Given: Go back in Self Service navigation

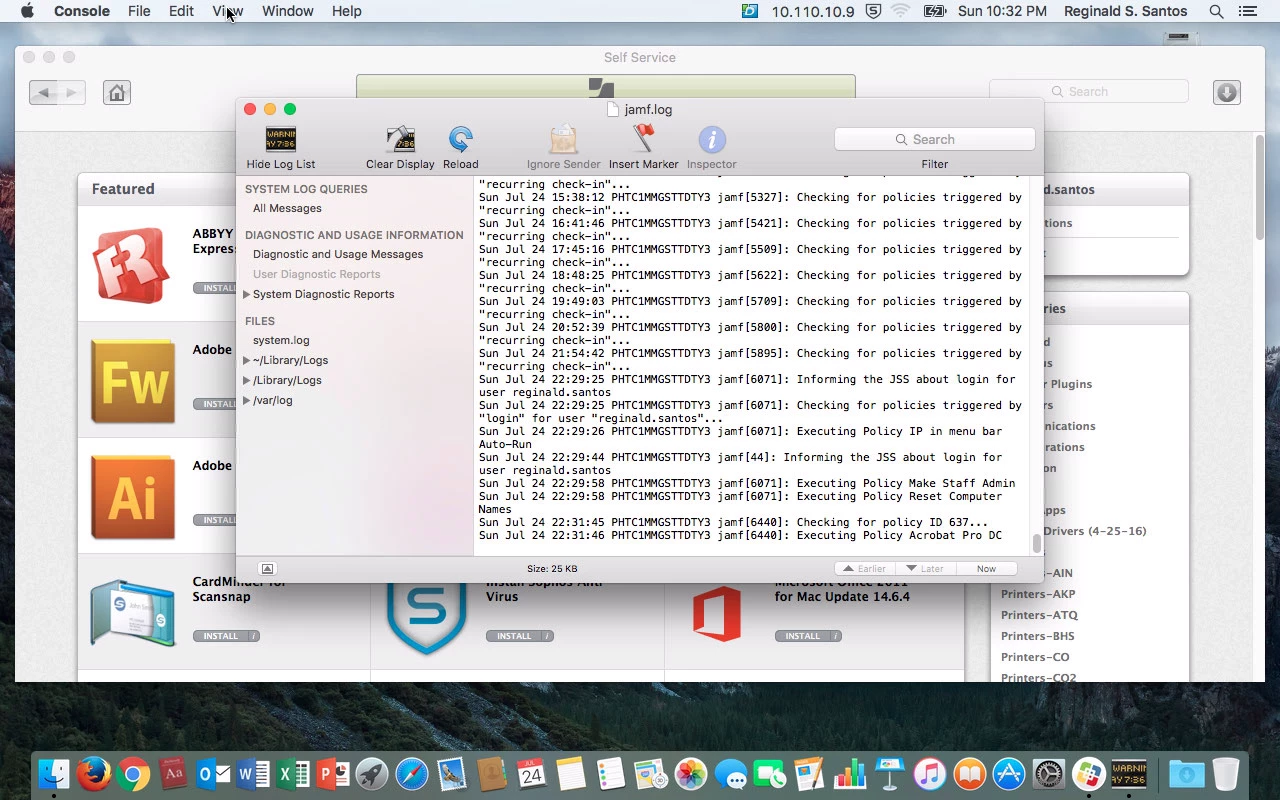Looking at the screenshot, I should [43, 93].
